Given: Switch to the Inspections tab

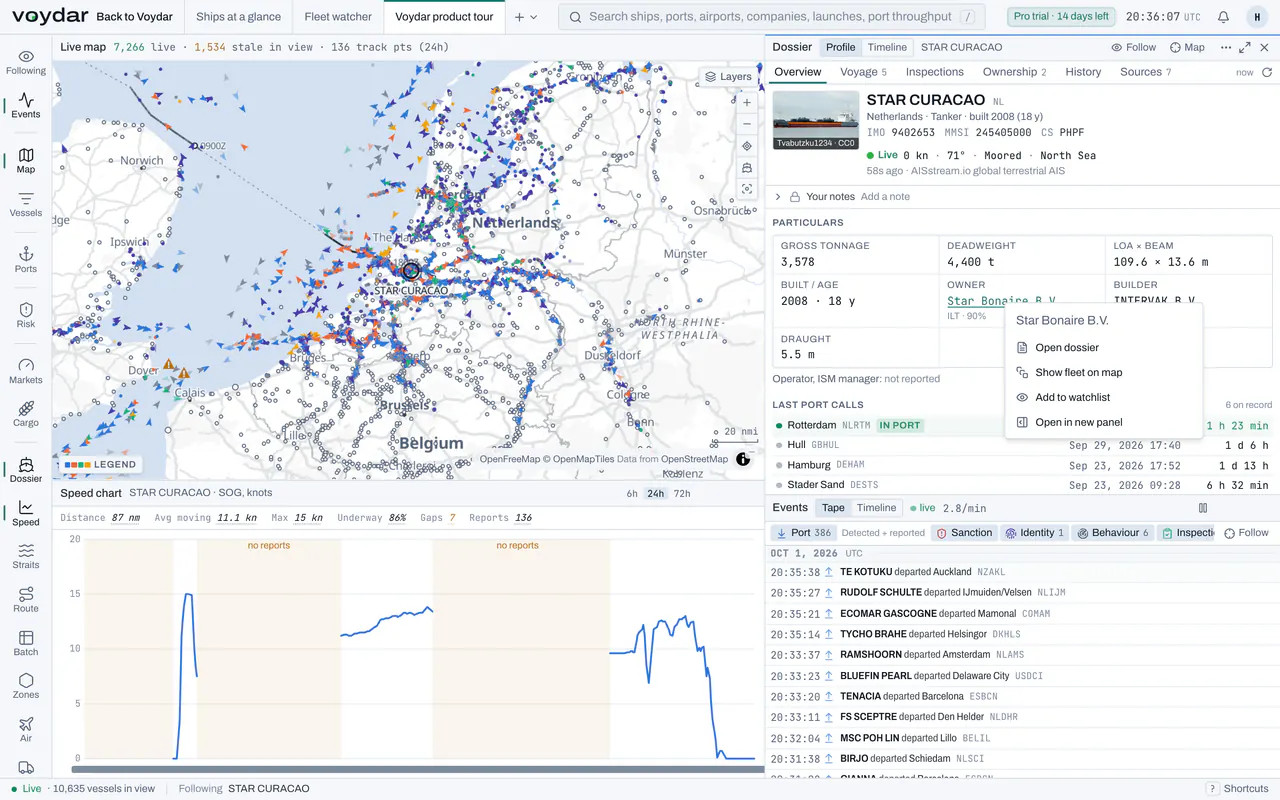Looking at the screenshot, I should coord(934,72).
